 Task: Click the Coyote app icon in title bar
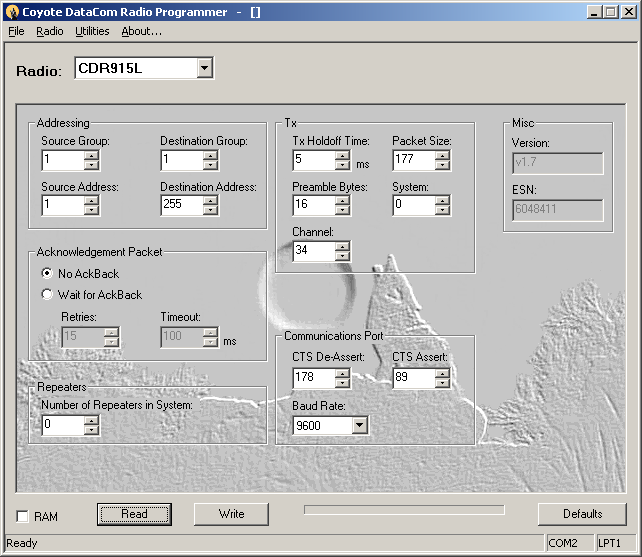tap(13, 12)
